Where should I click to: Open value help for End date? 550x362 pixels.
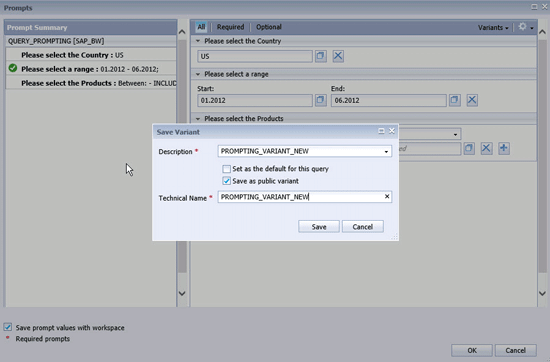455,100
